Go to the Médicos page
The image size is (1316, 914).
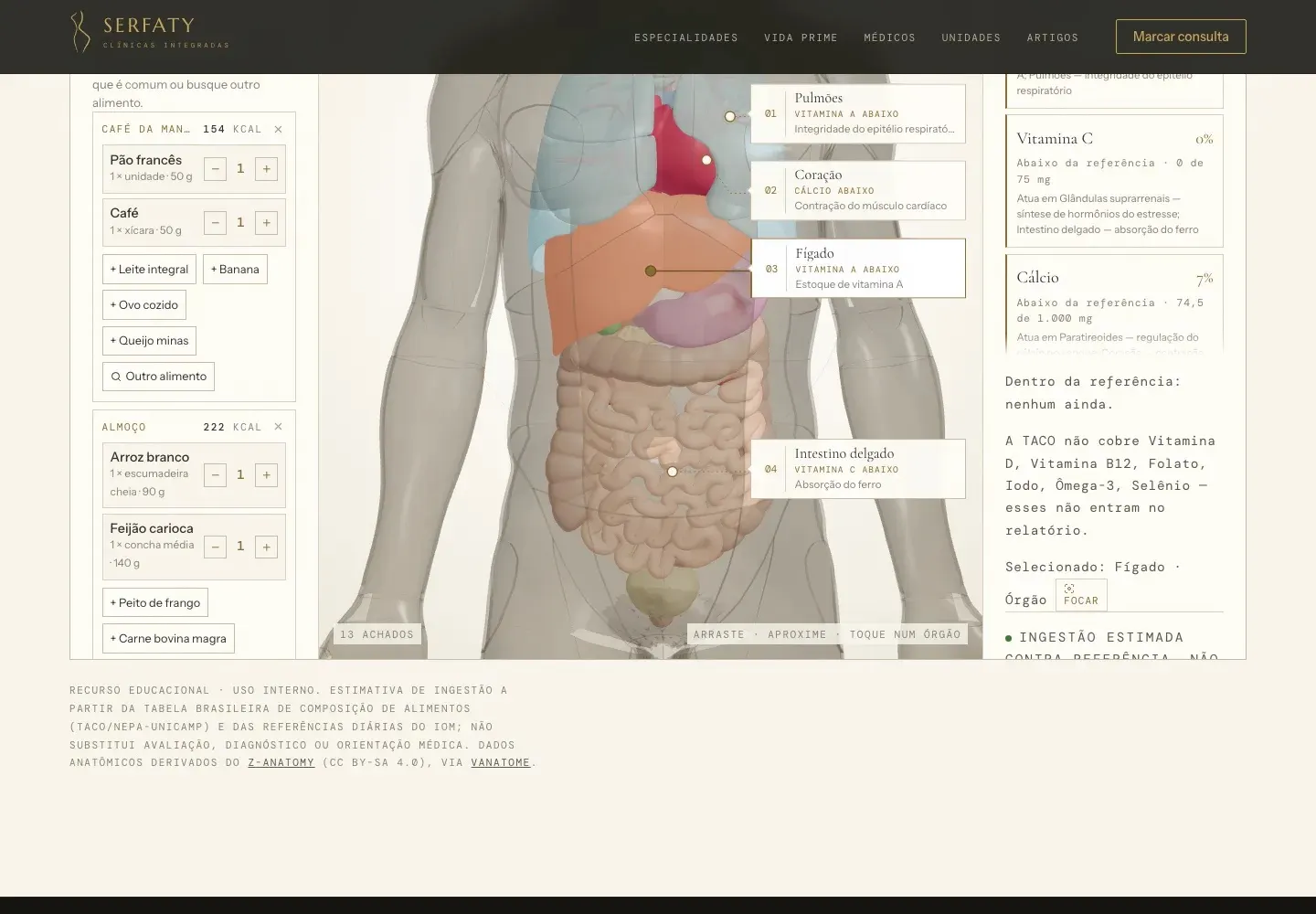click(889, 37)
